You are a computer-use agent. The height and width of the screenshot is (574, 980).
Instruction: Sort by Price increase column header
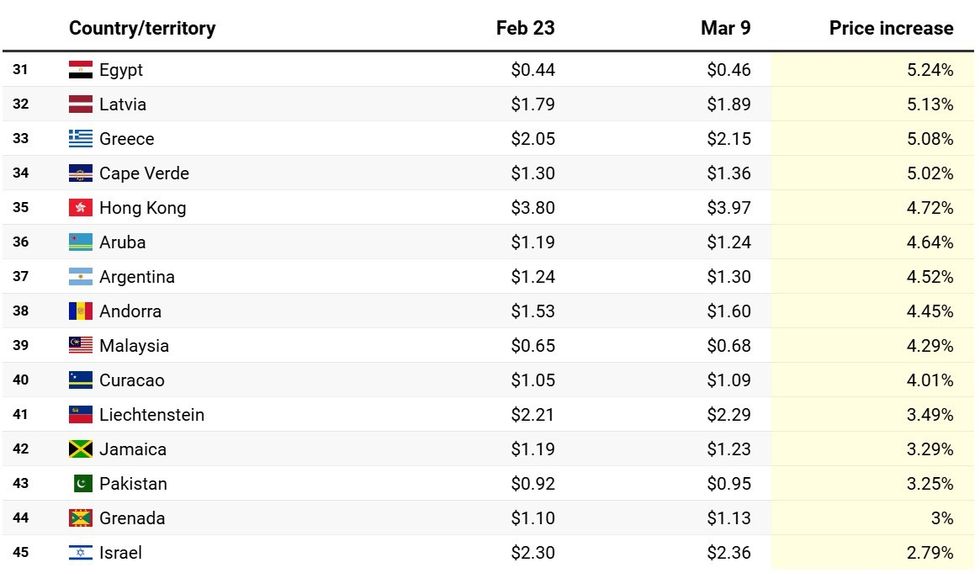click(x=891, y=28)
